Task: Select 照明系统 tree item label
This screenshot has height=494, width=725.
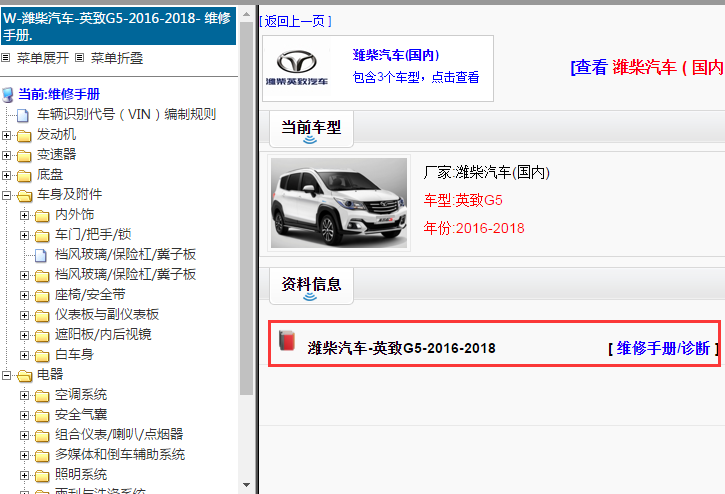Action: [x=81, y=475]
